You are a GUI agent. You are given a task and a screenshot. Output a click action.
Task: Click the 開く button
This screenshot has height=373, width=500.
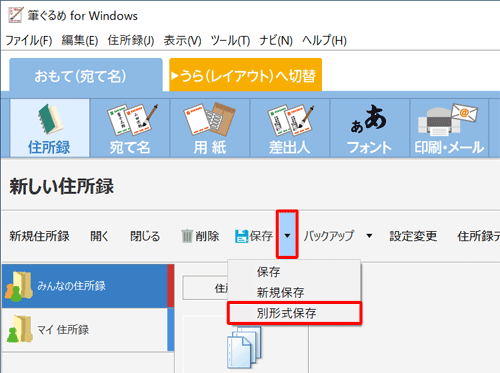coord(99,236)
